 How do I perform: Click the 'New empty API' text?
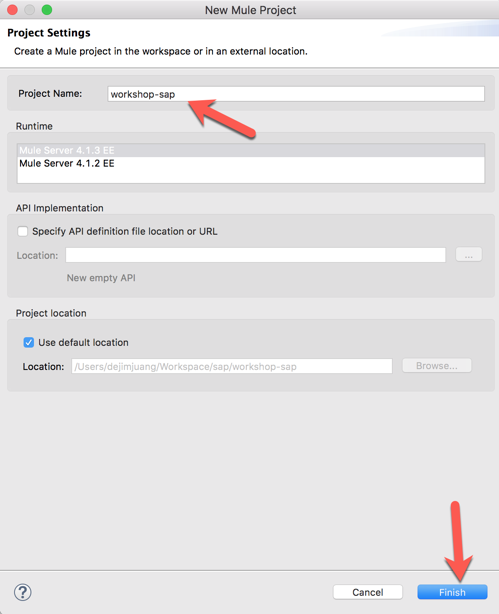coord(101,278)
